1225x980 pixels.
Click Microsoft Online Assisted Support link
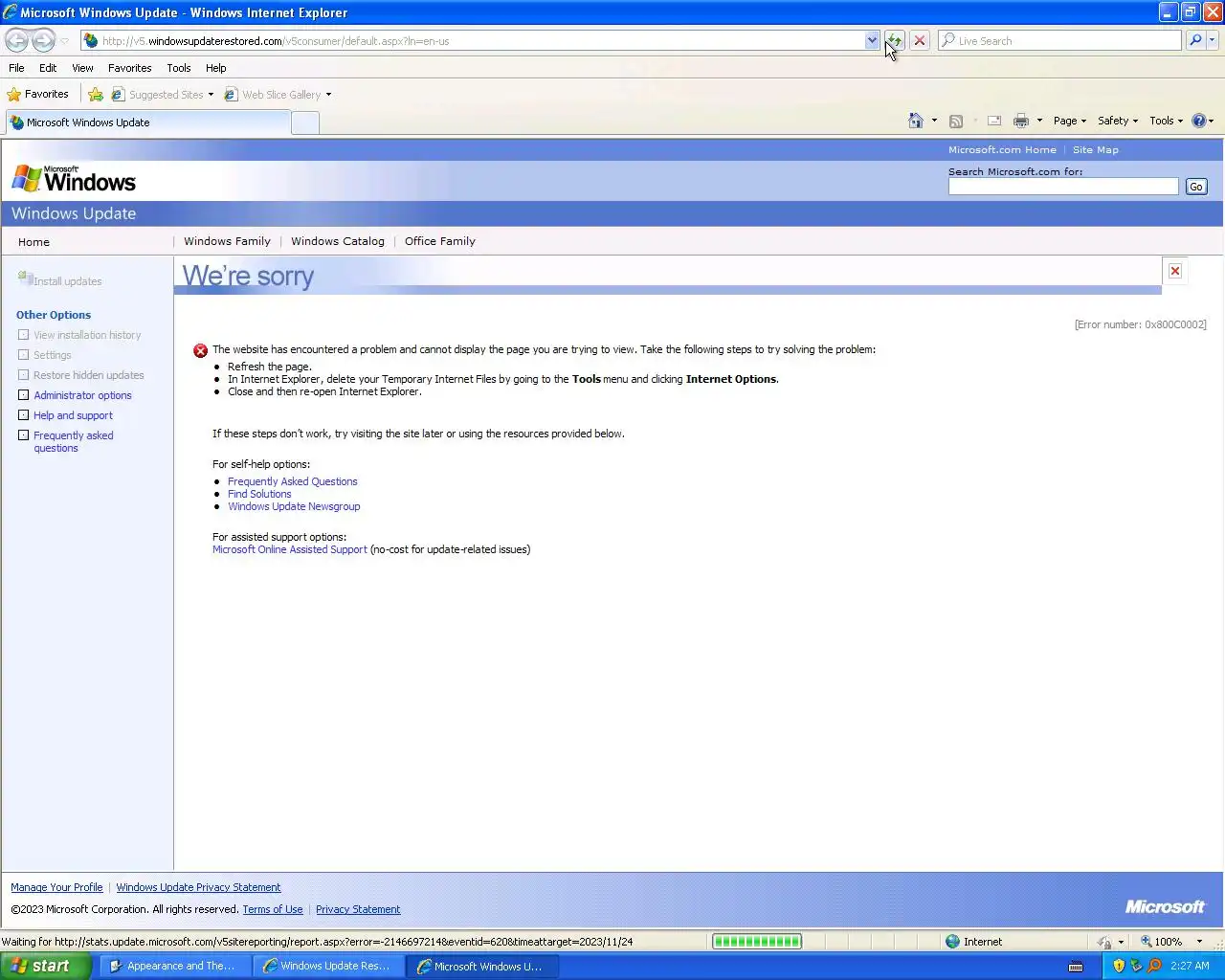click(289, 549)
